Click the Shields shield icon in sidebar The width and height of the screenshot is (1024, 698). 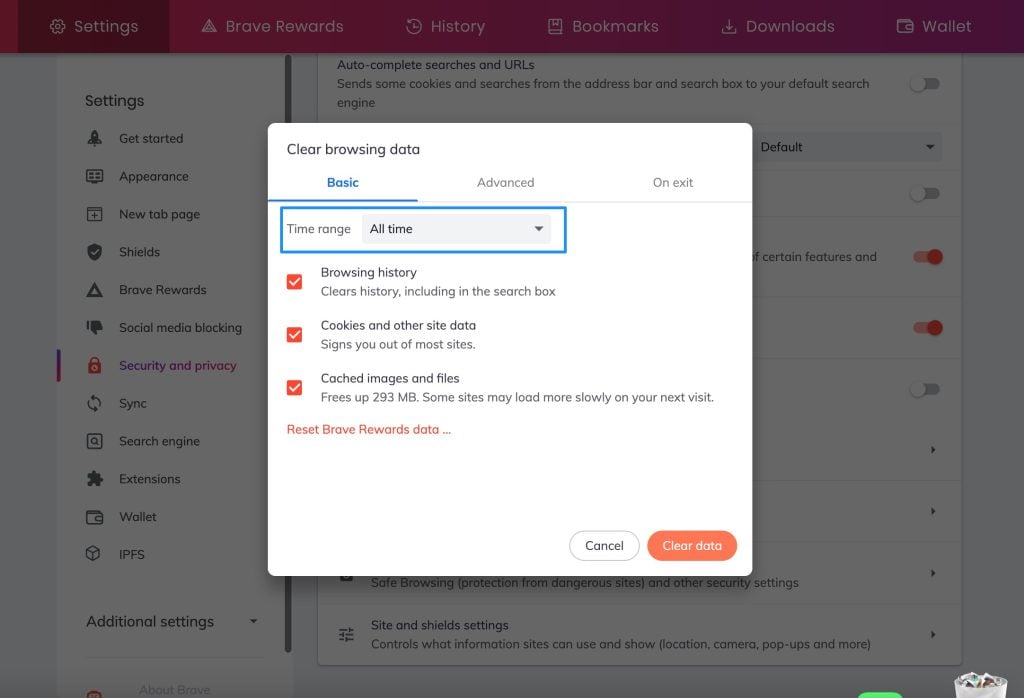coord(95,252)
